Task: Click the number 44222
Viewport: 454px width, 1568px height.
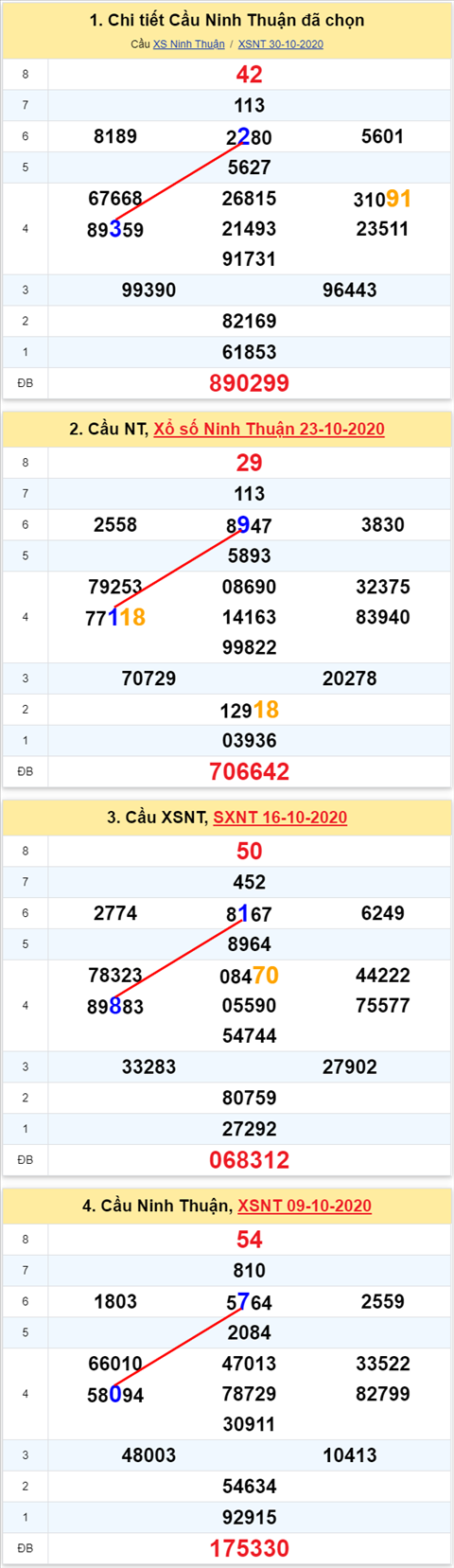Action: pos(383,975)
